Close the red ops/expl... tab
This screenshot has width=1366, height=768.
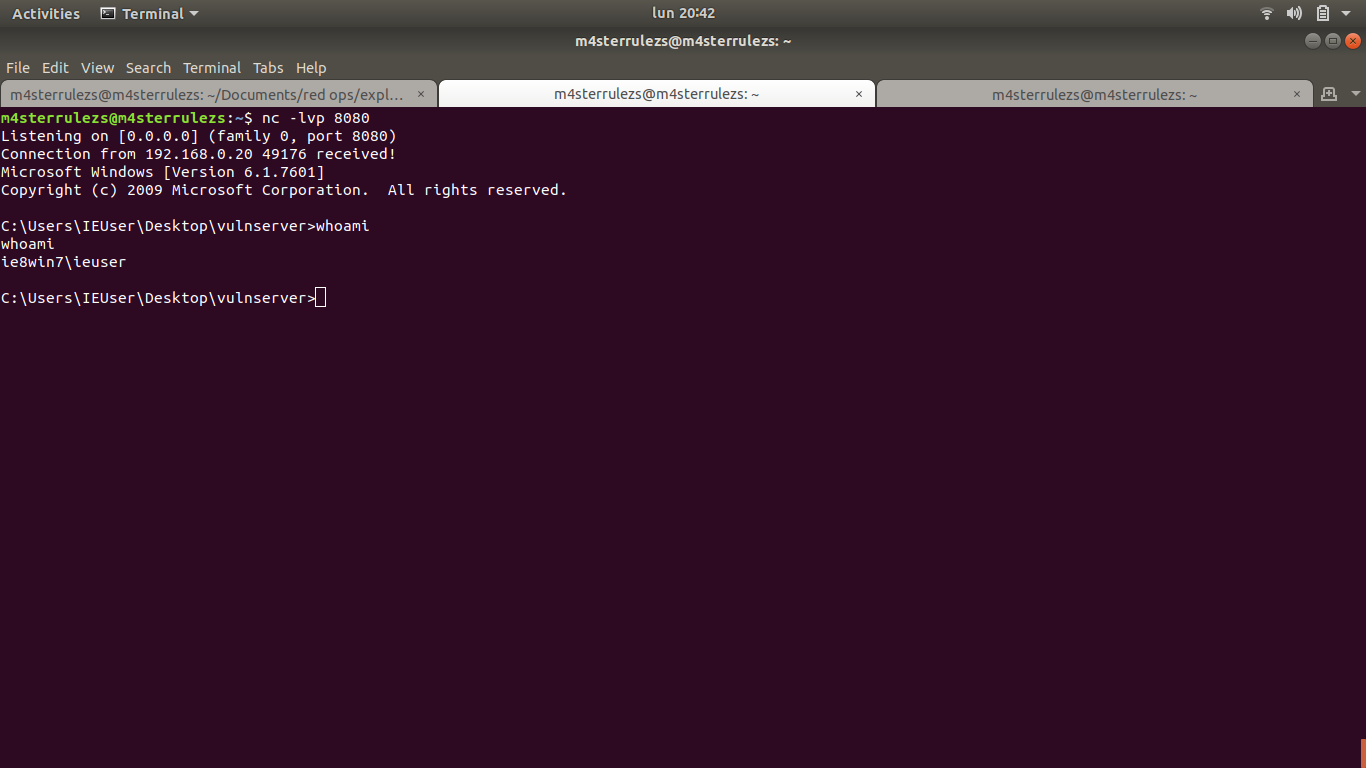pyautogui.click(x=421, y=94)
